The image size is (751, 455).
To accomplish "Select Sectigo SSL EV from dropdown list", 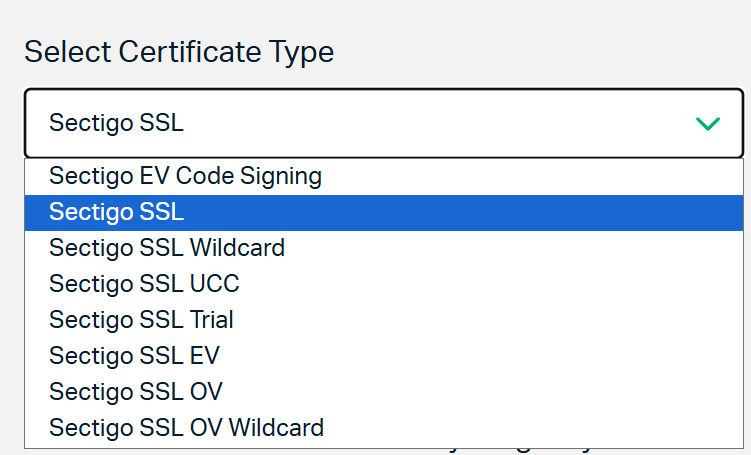I will (134, 356).
